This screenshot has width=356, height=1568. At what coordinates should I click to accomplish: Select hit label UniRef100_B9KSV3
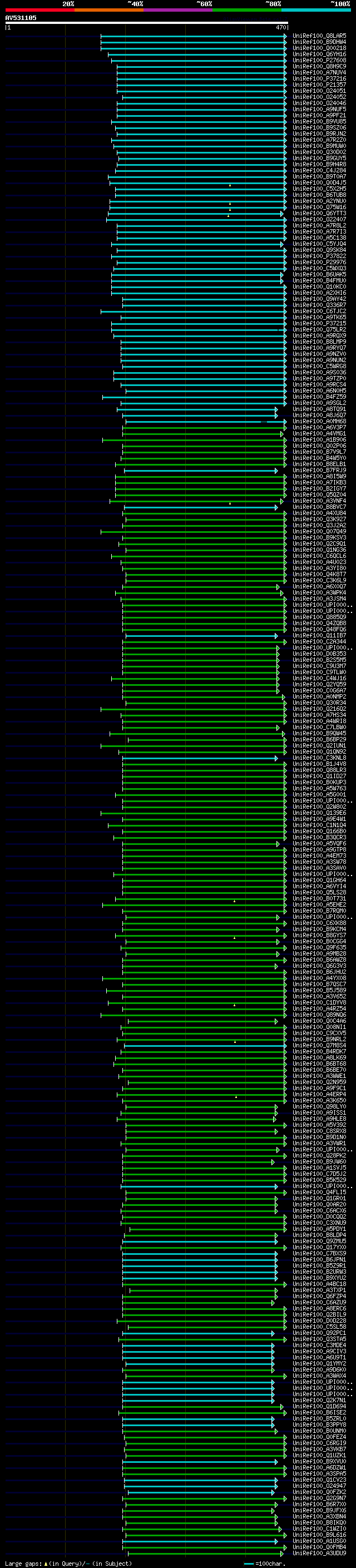[x=319, y=537]
